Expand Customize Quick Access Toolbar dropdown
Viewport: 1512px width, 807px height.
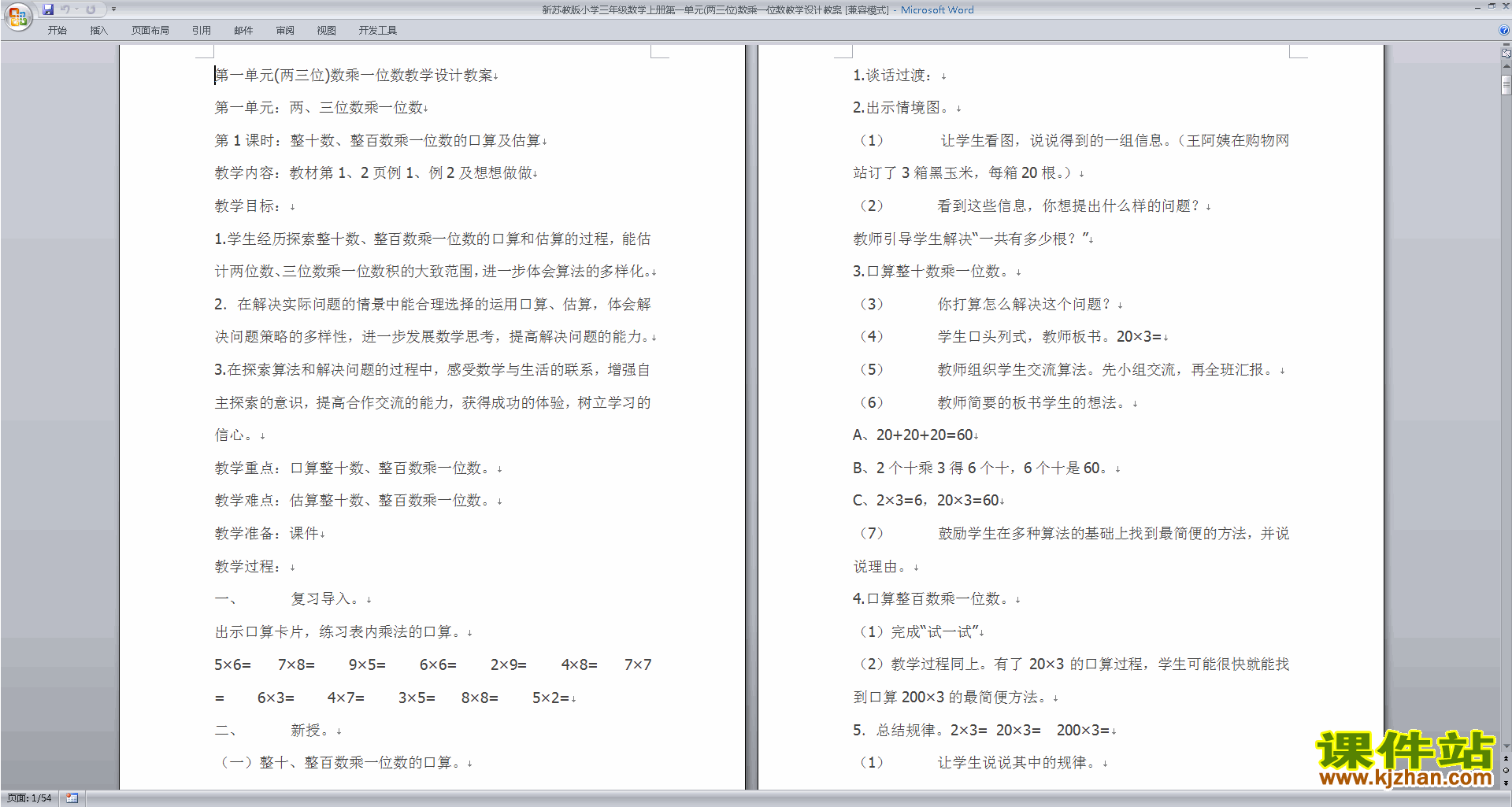pyautogui.click(x=113, y=9)
